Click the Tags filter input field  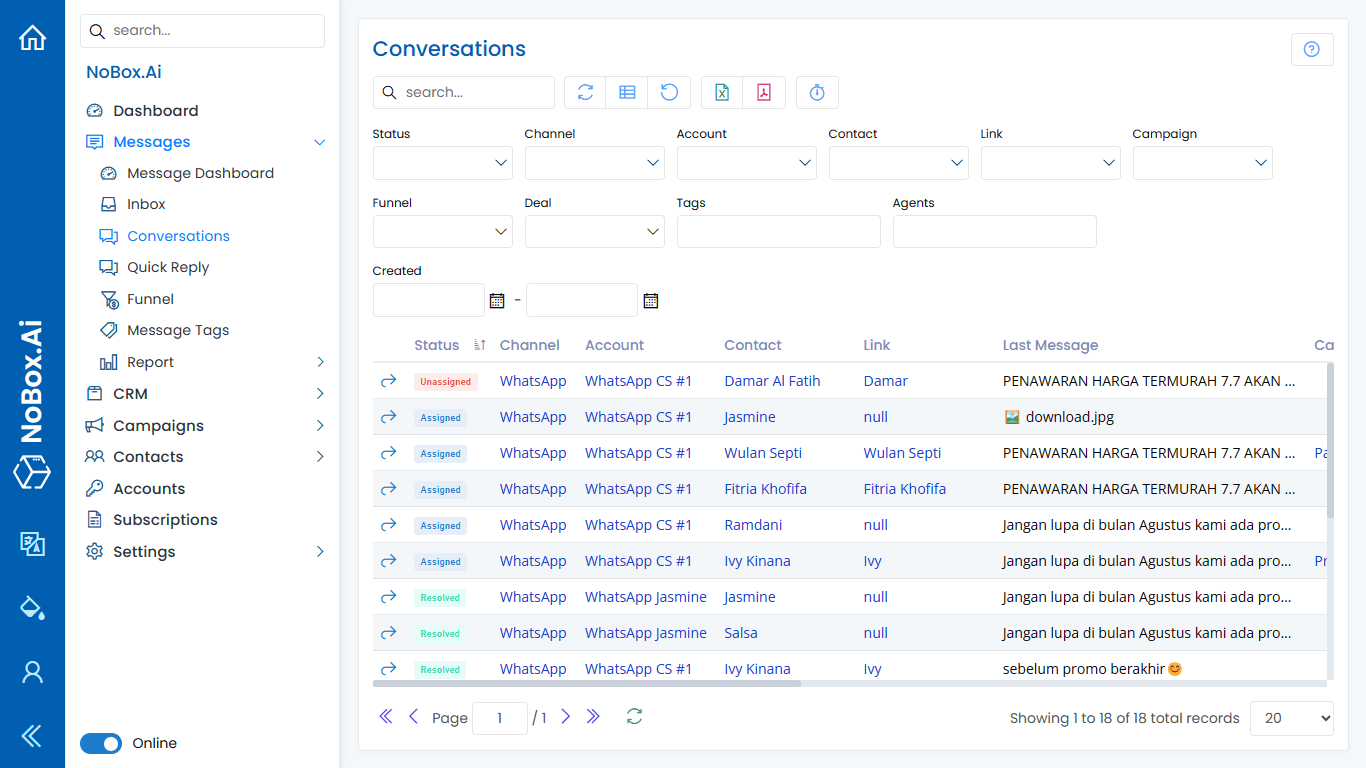778,231
